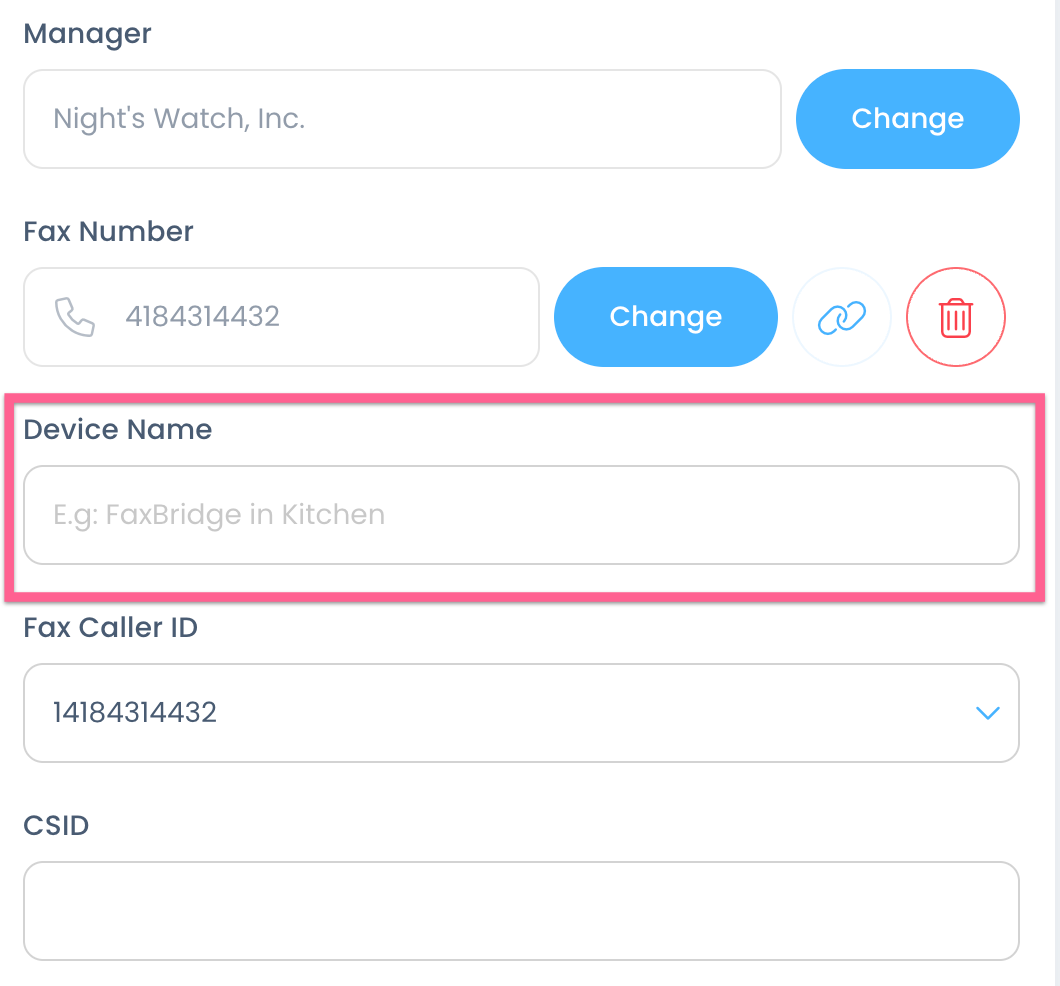1060x986 pixels.
Task: Click the Change button beside Fax Number
Action: [x=666, y=317]
